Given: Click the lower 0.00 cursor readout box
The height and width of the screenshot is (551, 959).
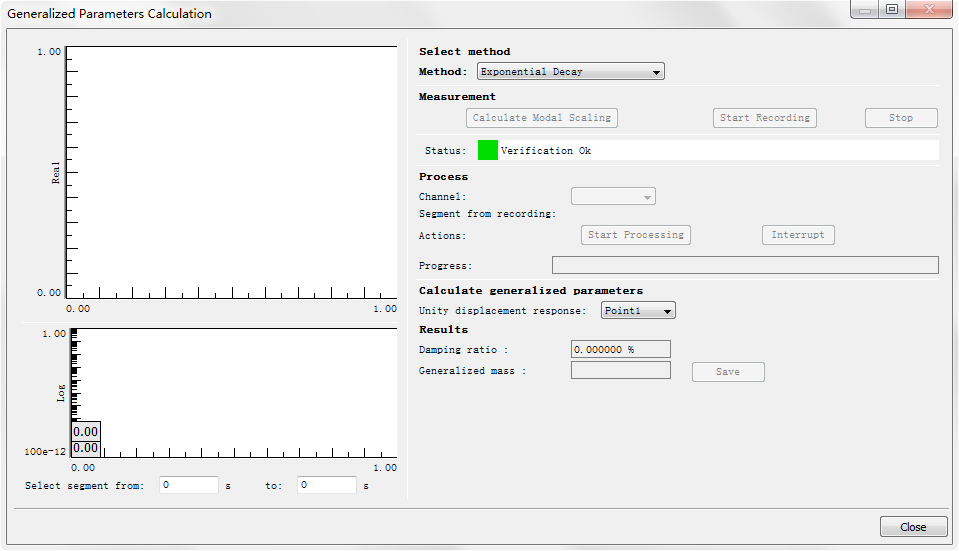Looking at the screenshot, I should [x=86, y=448].
